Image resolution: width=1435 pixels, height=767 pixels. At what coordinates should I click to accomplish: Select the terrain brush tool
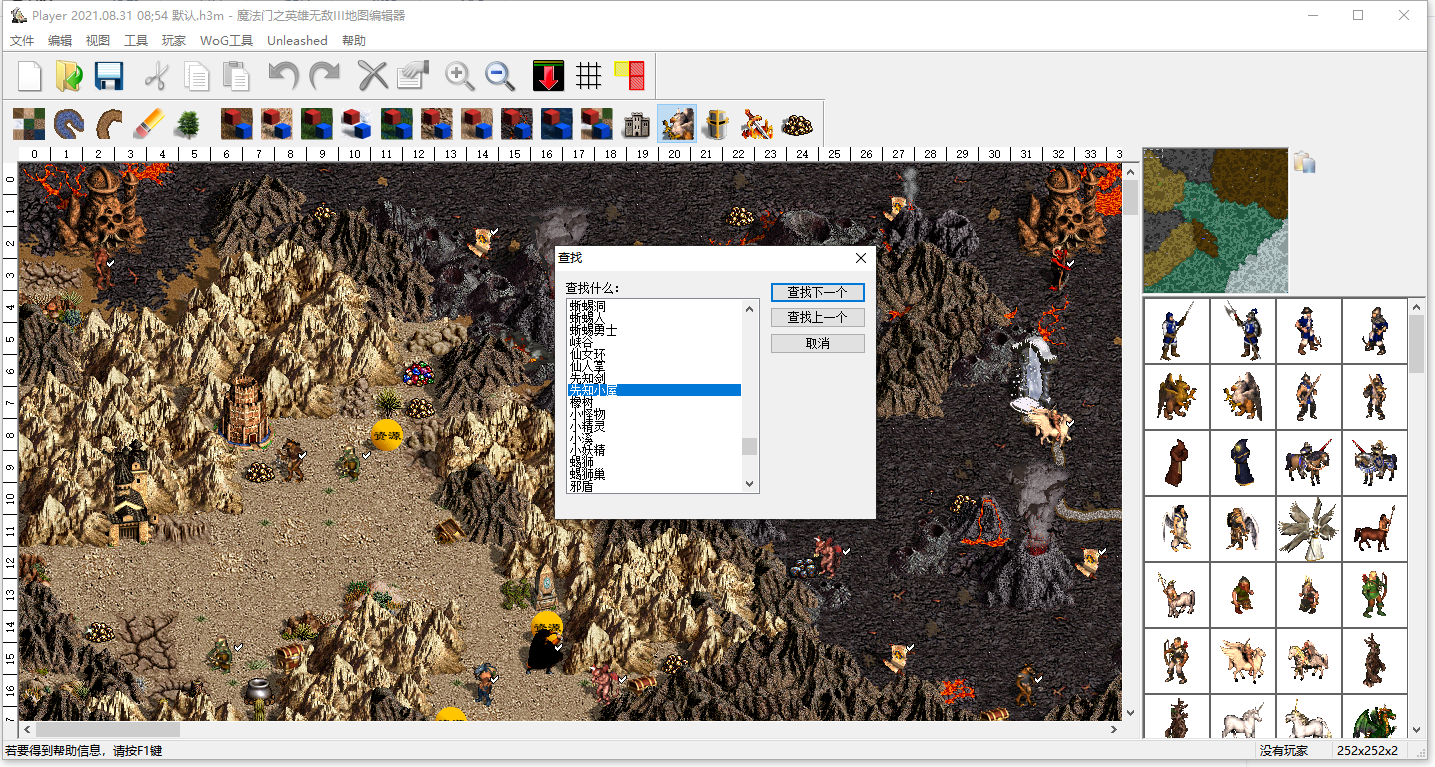[x=29, y=124]
